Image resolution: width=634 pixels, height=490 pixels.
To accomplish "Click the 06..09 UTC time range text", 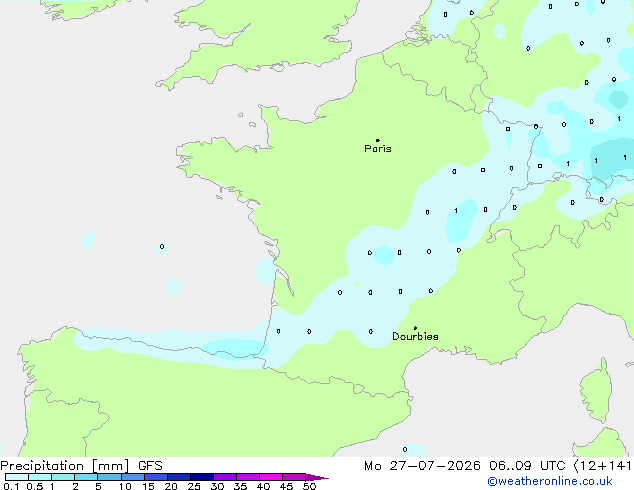I will point(527,466).
